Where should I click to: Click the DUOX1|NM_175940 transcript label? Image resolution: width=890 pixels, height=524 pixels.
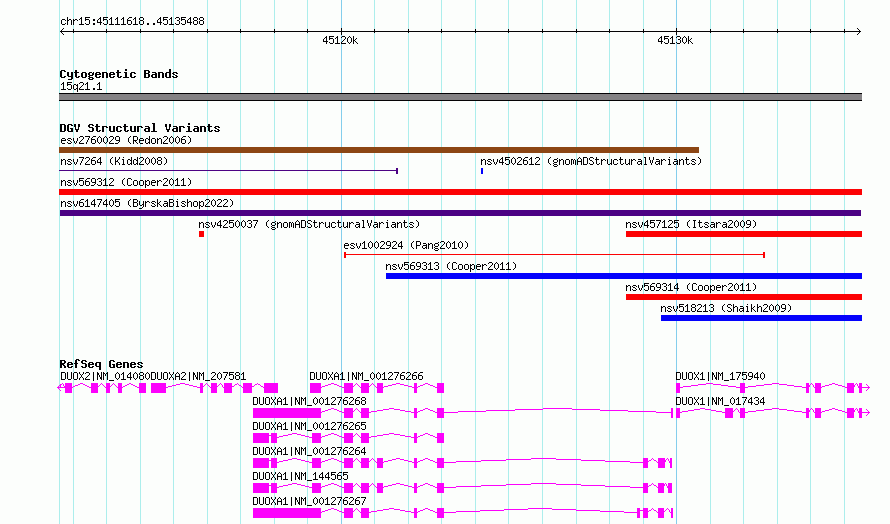coord(720,376)
